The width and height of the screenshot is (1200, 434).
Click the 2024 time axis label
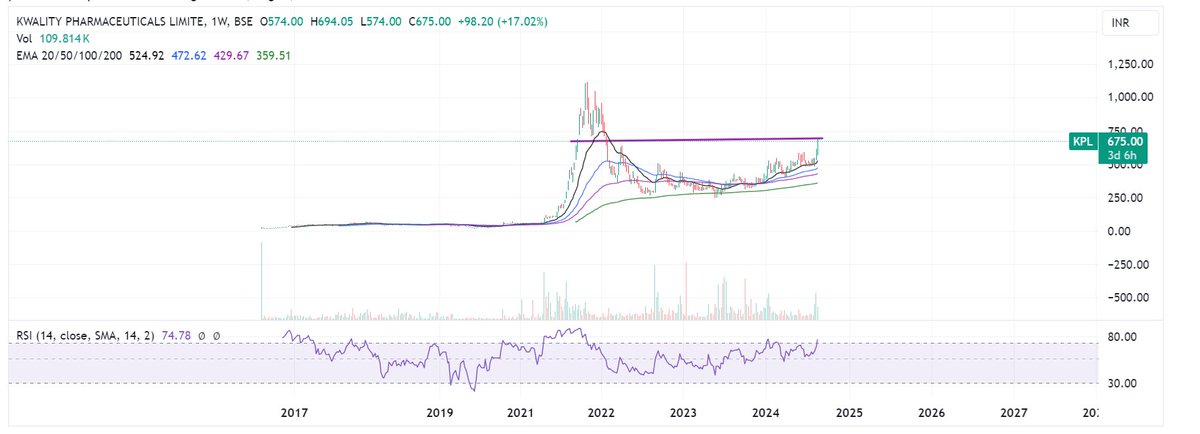click(765, 412)
